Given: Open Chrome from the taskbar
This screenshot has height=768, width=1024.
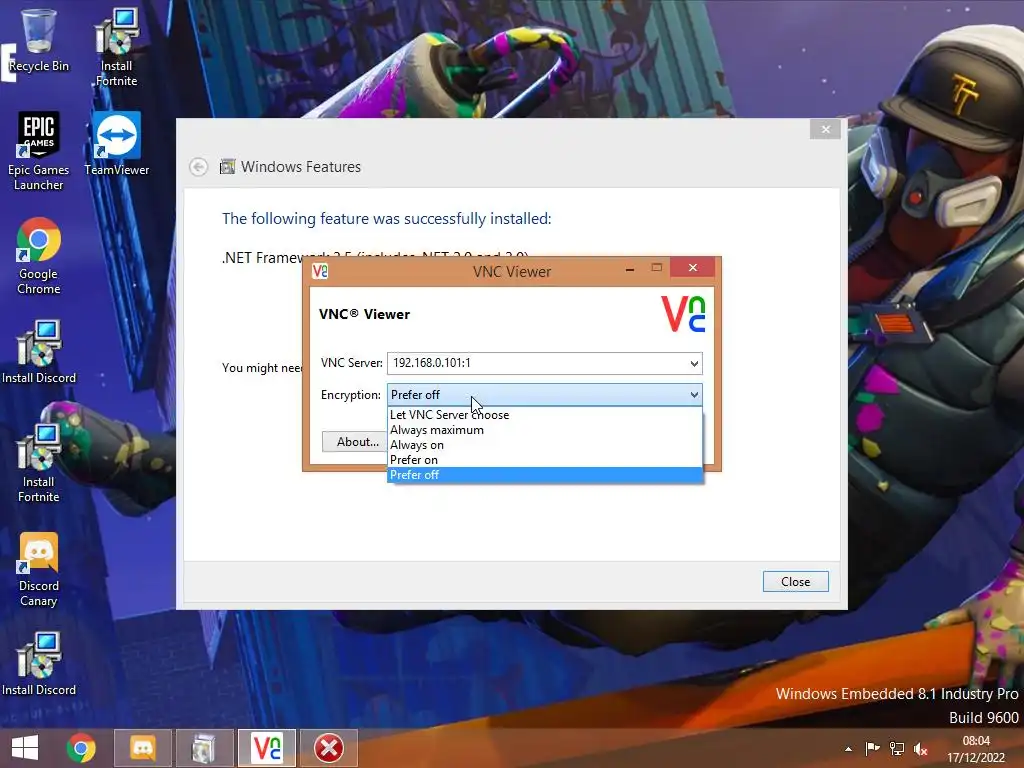Looking at the screenshot, I should point(81,748).
